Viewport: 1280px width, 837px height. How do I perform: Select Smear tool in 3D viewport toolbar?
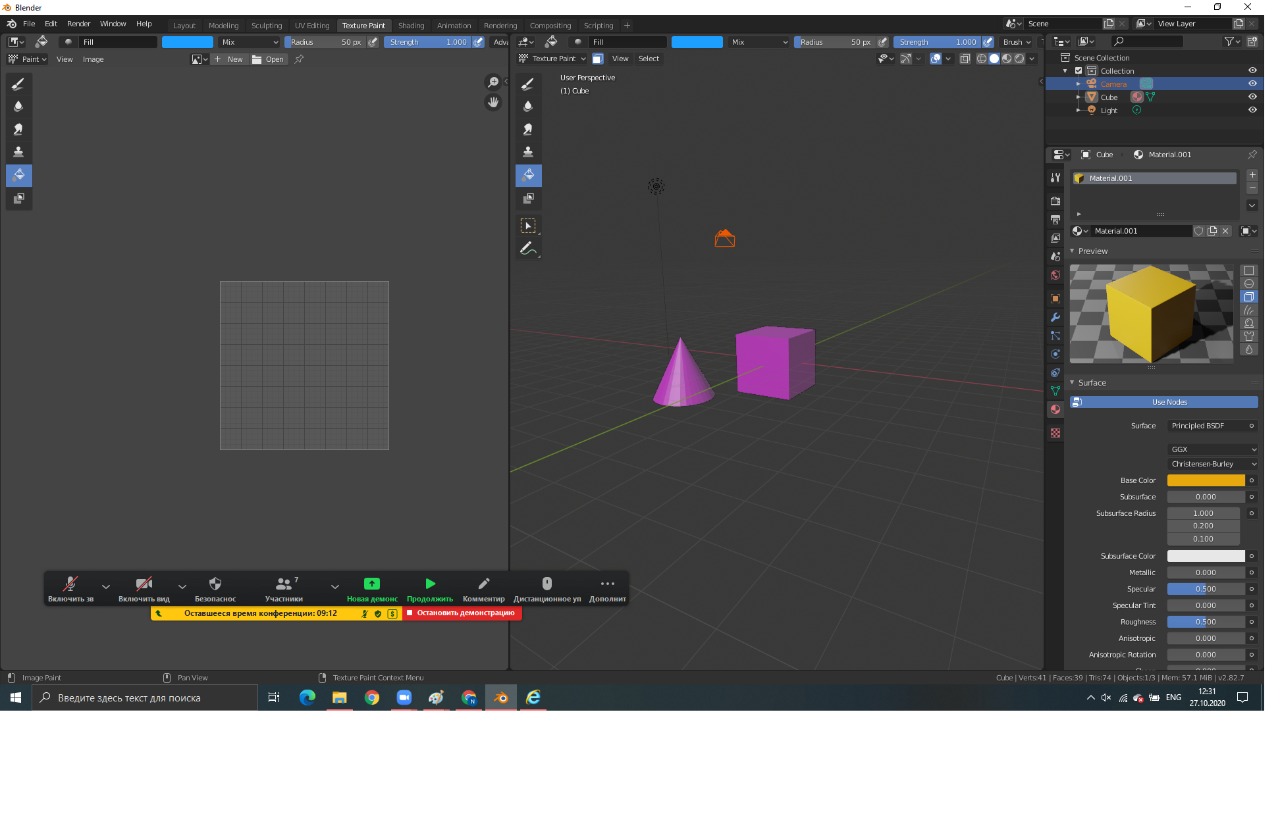point(528,129)
